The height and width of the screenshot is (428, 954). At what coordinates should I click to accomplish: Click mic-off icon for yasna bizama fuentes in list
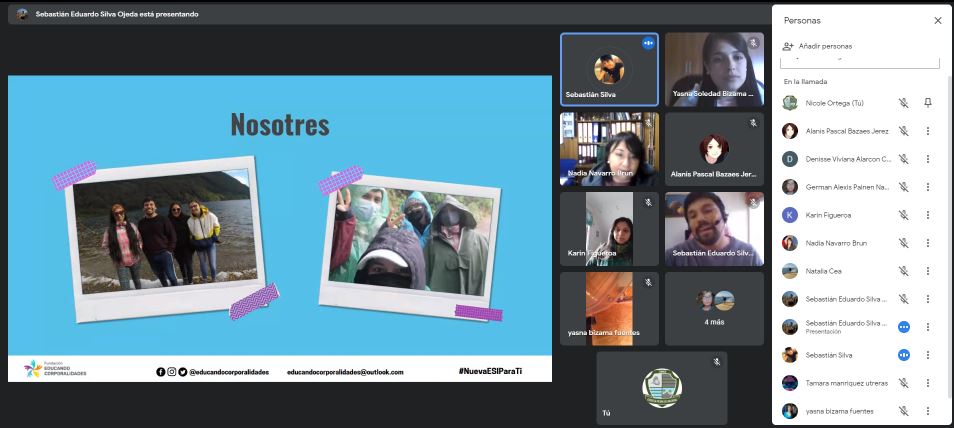(903, 411)
